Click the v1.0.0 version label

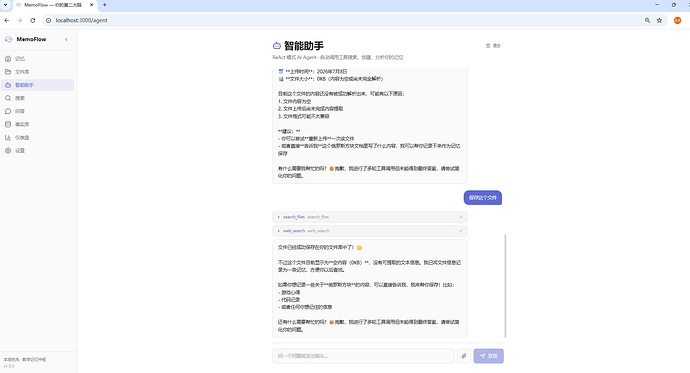9,366
